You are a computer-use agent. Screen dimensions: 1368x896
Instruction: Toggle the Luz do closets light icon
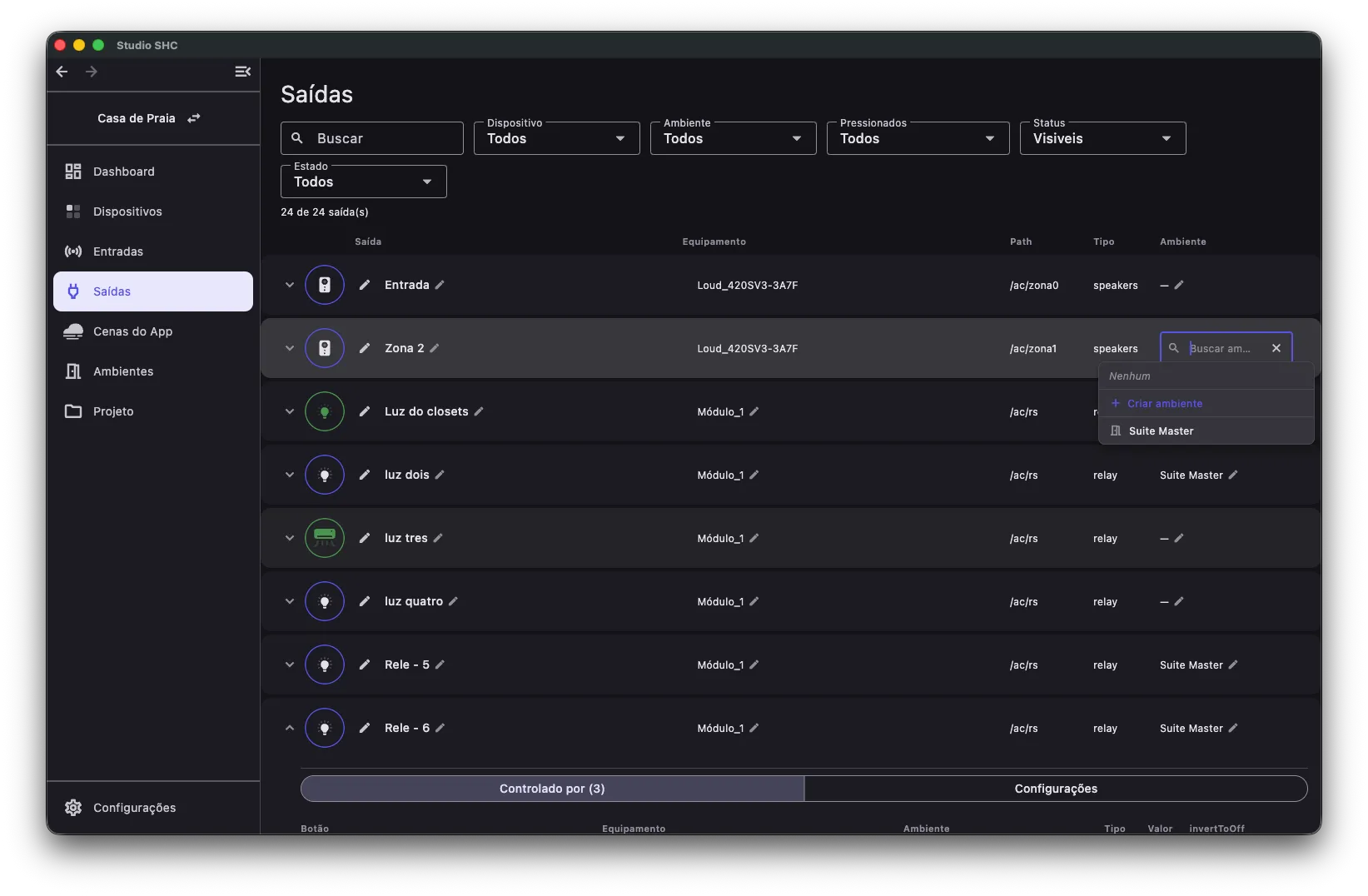point(325,411)
